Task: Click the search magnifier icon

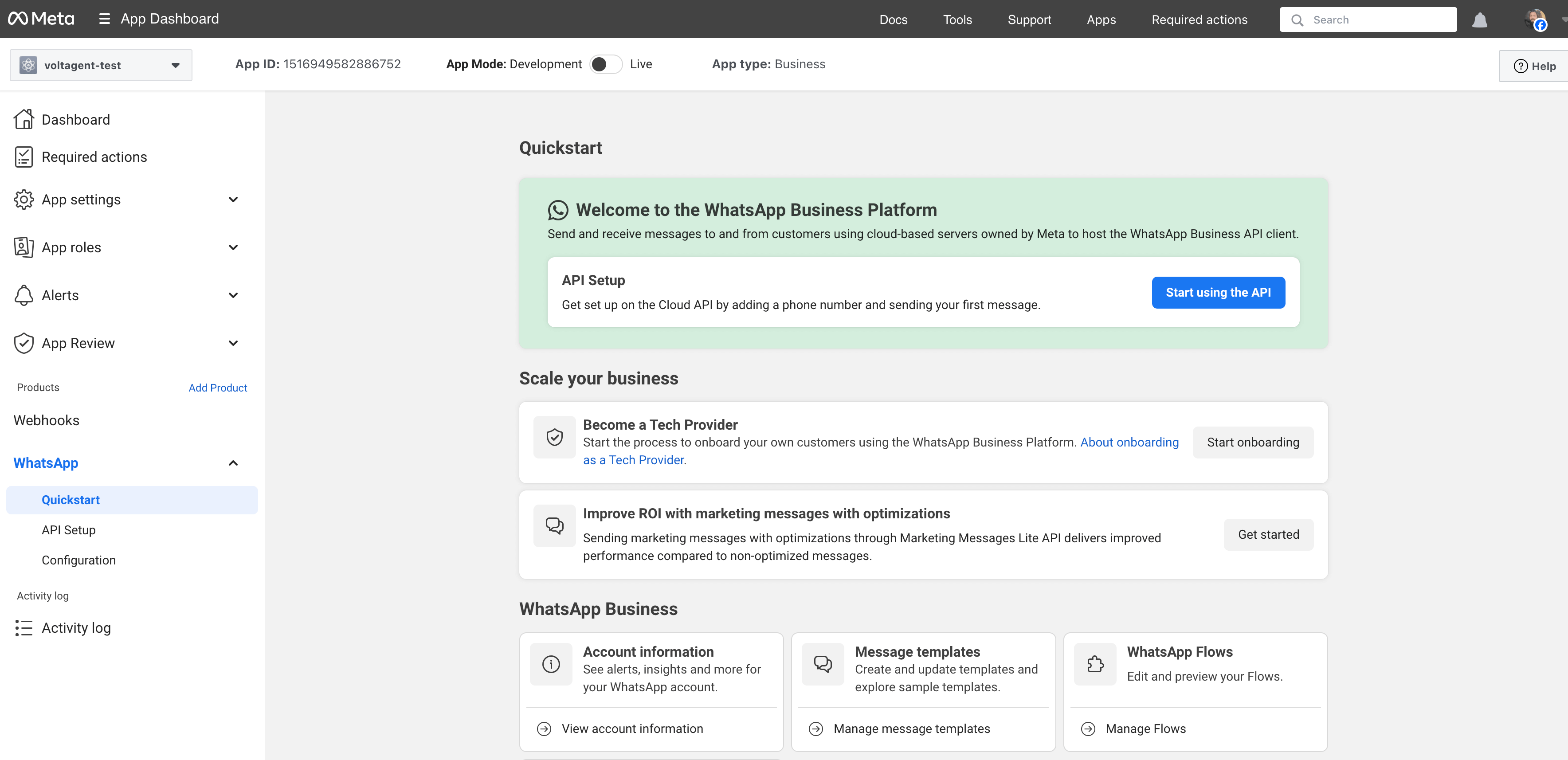Action: 1297,20
